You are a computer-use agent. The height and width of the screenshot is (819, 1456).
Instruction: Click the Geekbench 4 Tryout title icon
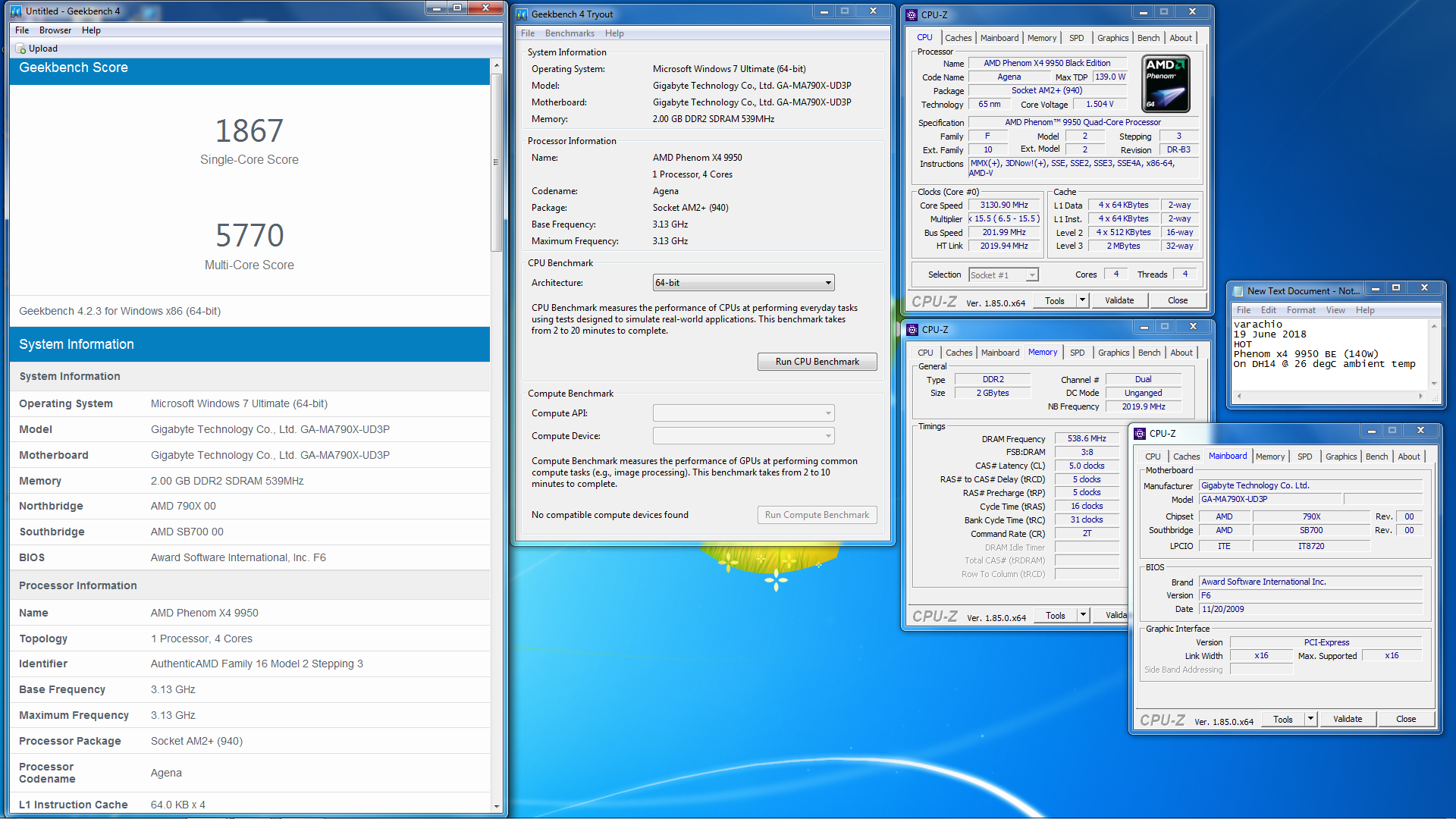tap(522, 14)
